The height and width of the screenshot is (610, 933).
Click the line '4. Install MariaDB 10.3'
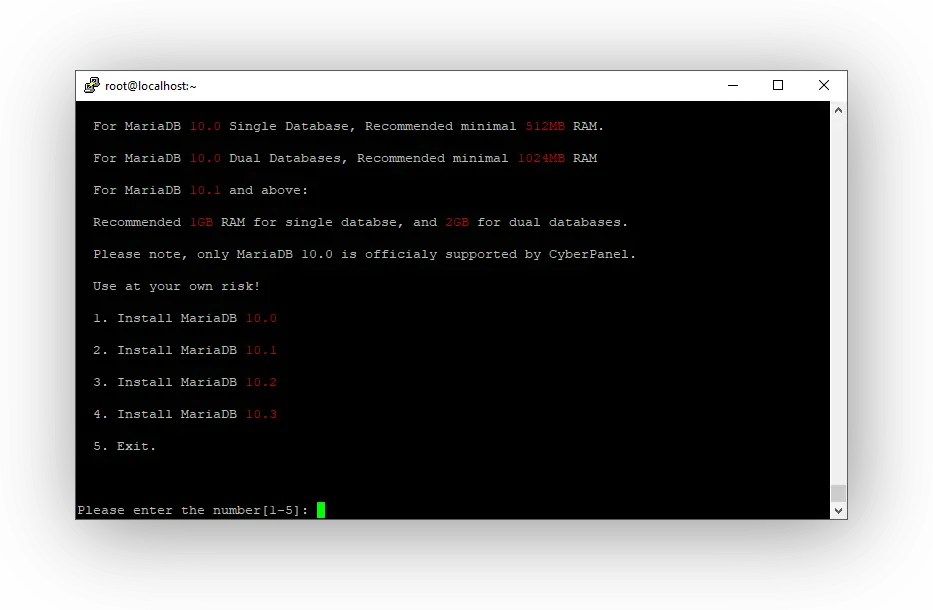(x=185, y=415)
